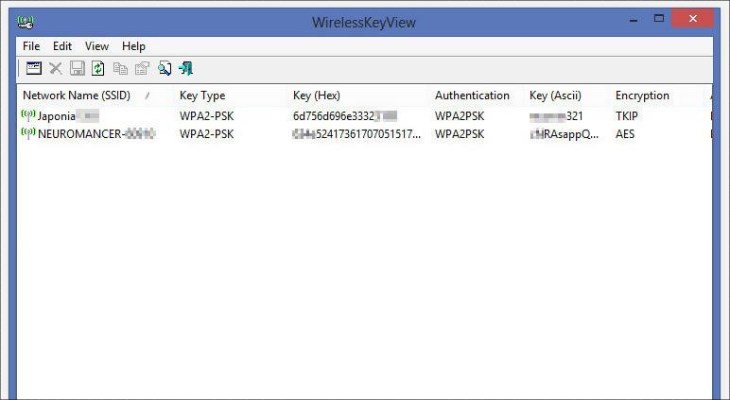Open the Help menu
Screen dimensions: 730x400
tap(134, 46)
